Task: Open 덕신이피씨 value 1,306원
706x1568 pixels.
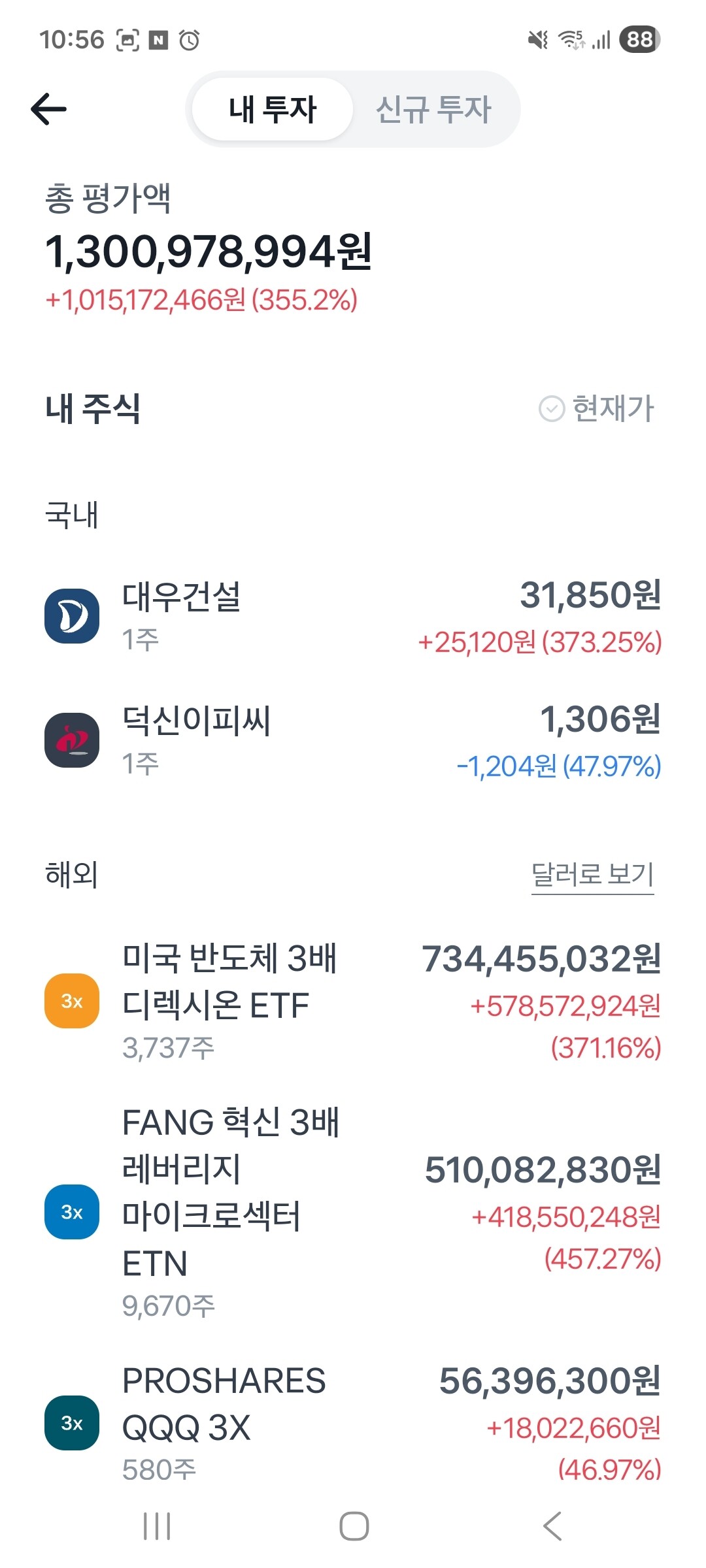Action: click(x=600, y=719)
